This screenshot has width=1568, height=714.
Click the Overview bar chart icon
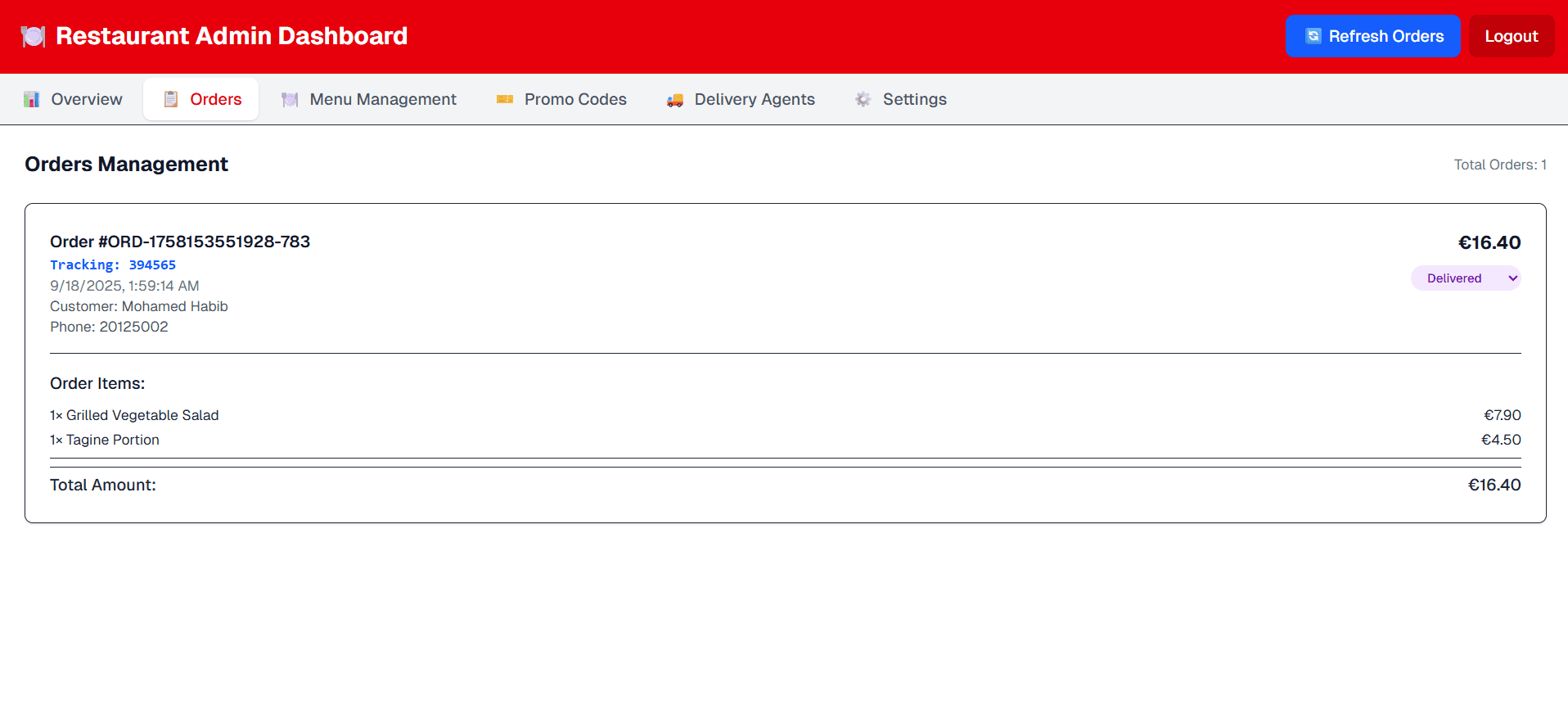click(32, 99)
